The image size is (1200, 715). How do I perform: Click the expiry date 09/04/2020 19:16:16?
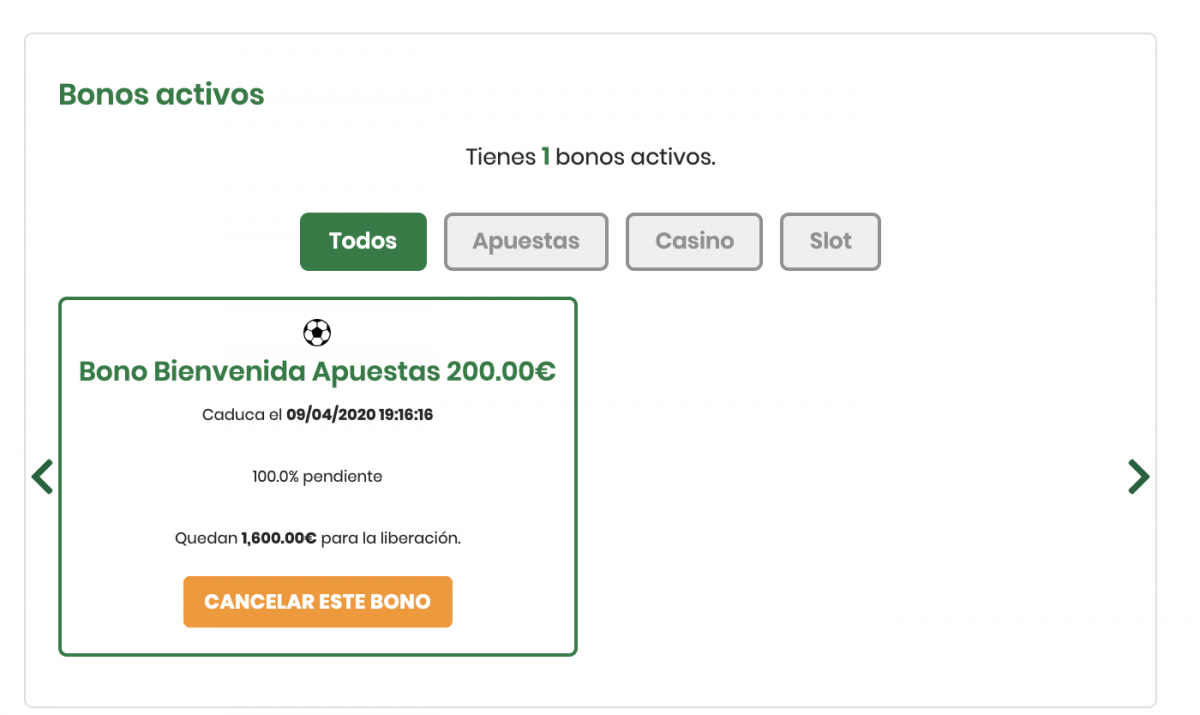pyautogui.click(x=359, y=415)
